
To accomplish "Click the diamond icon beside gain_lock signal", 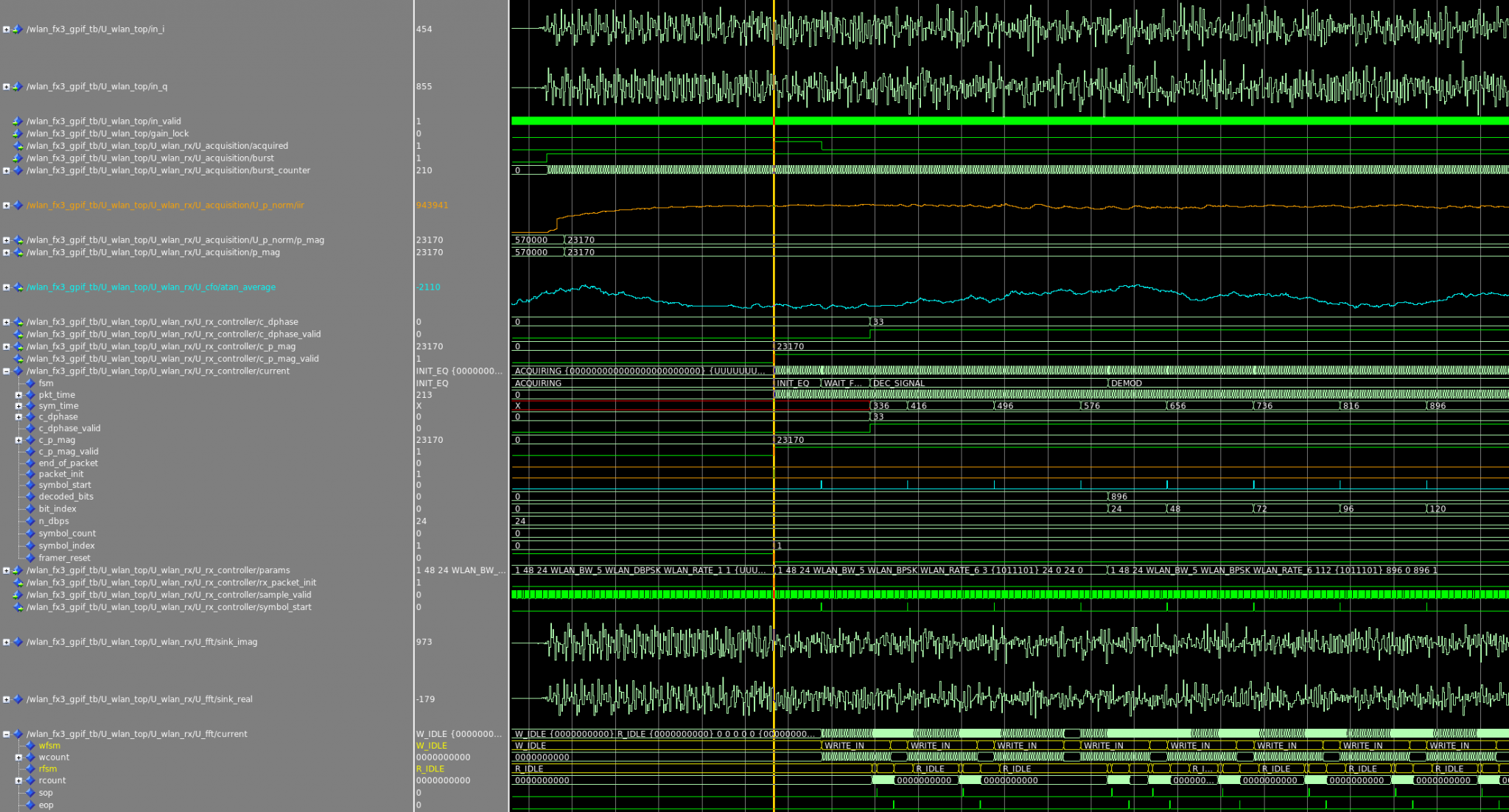I will click(18, 133).
